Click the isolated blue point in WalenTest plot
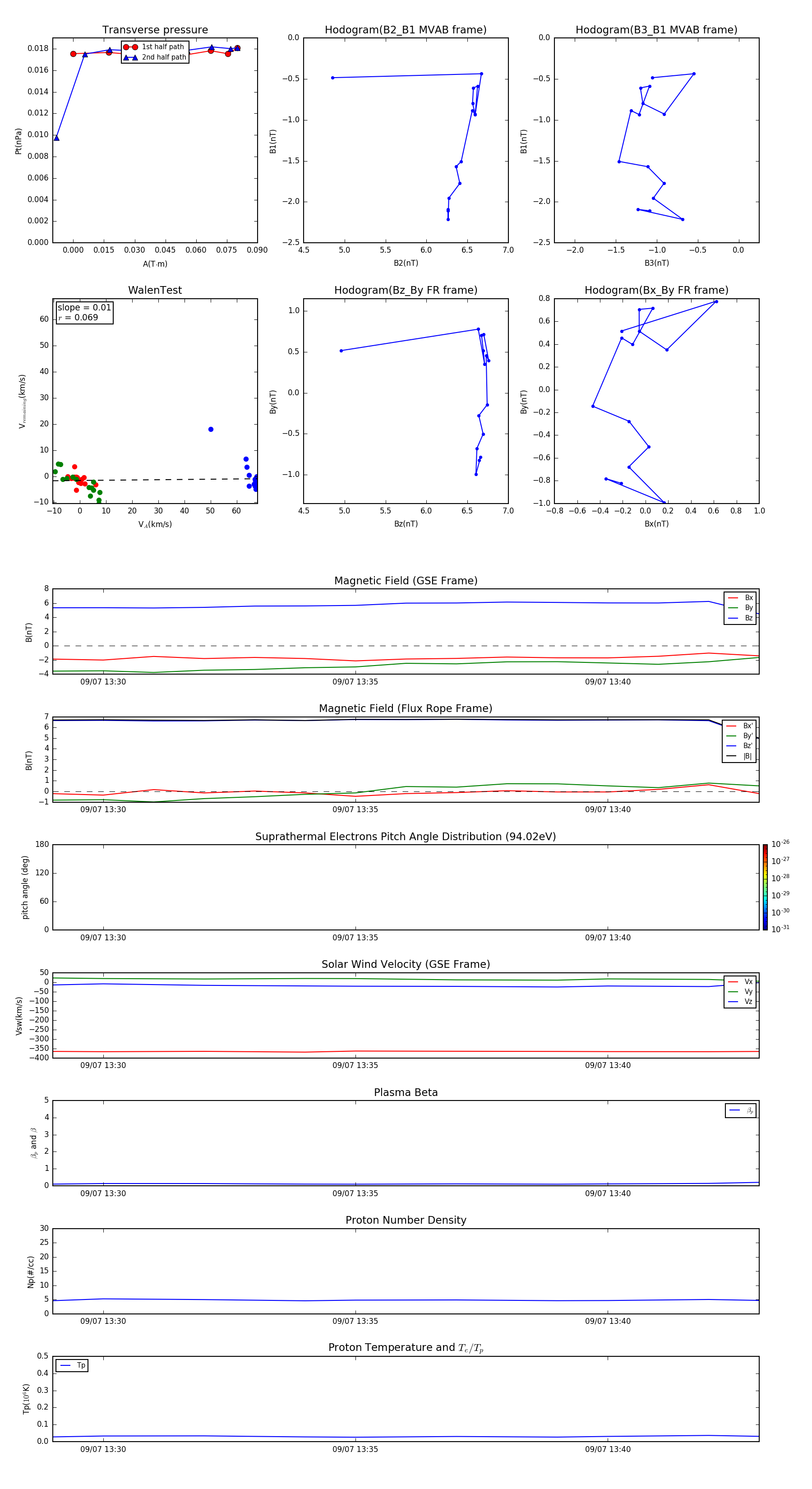Image resolution: width=812 pixels, height=1489 pixels. point(211,430)
